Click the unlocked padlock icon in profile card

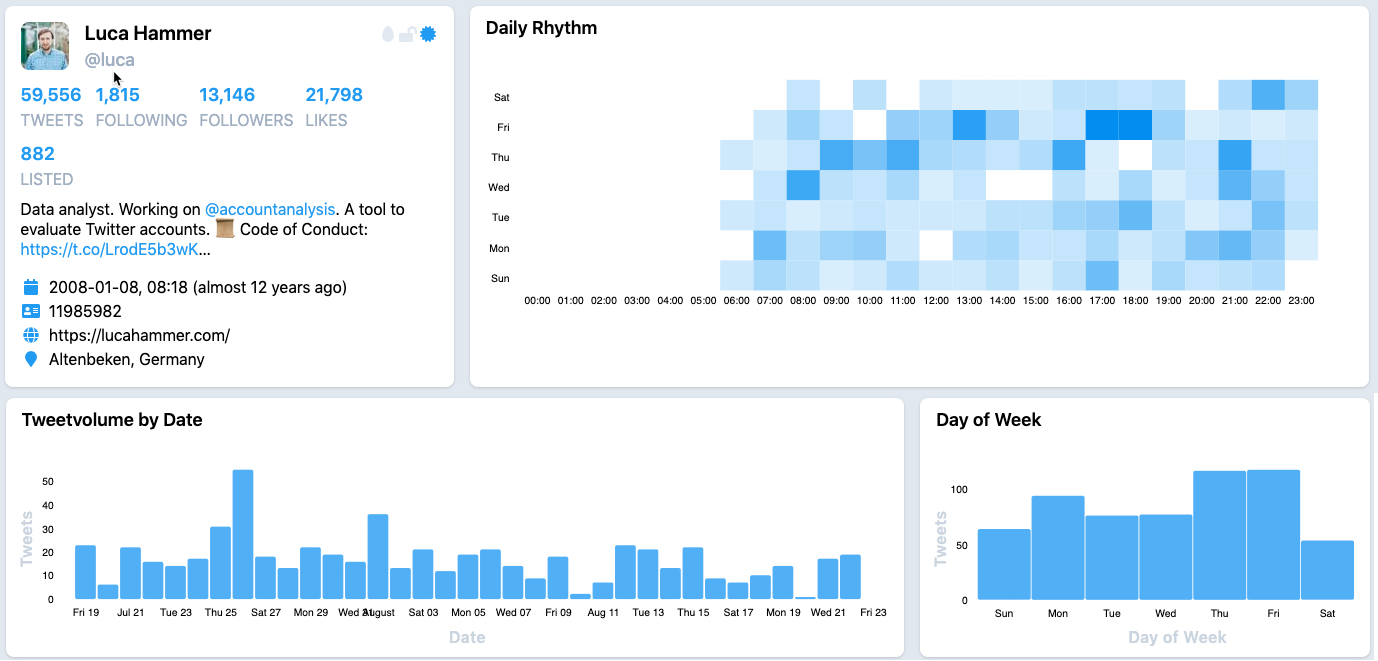pos(407,35)
